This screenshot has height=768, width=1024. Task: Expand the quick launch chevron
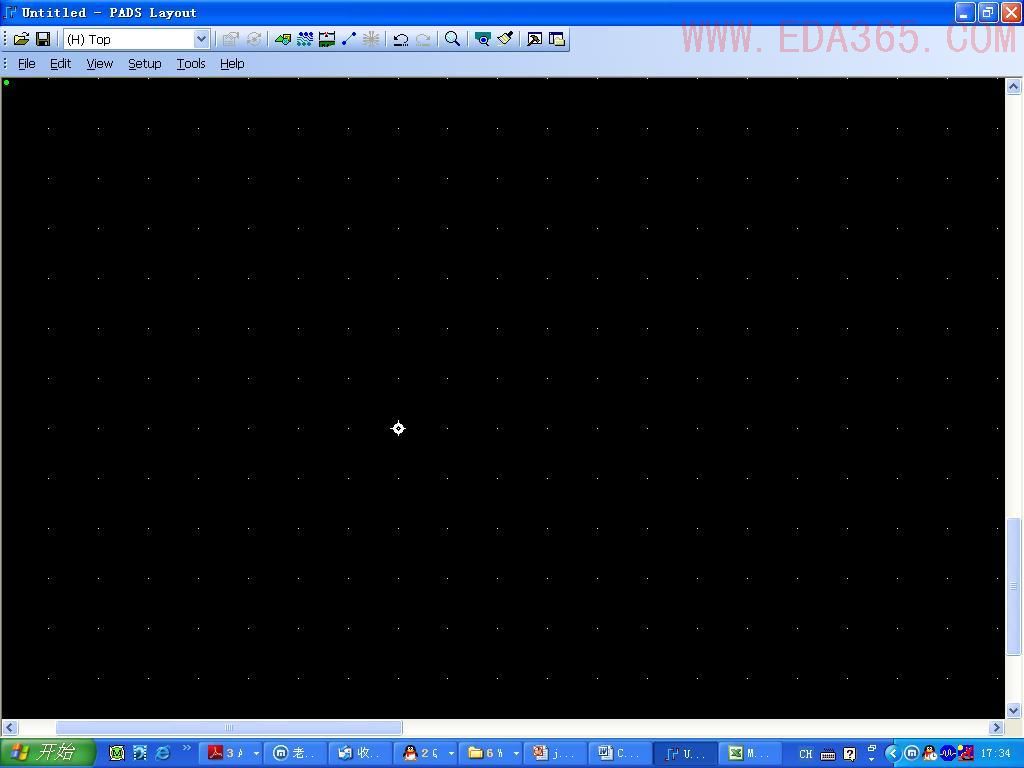tap(186, 748)
